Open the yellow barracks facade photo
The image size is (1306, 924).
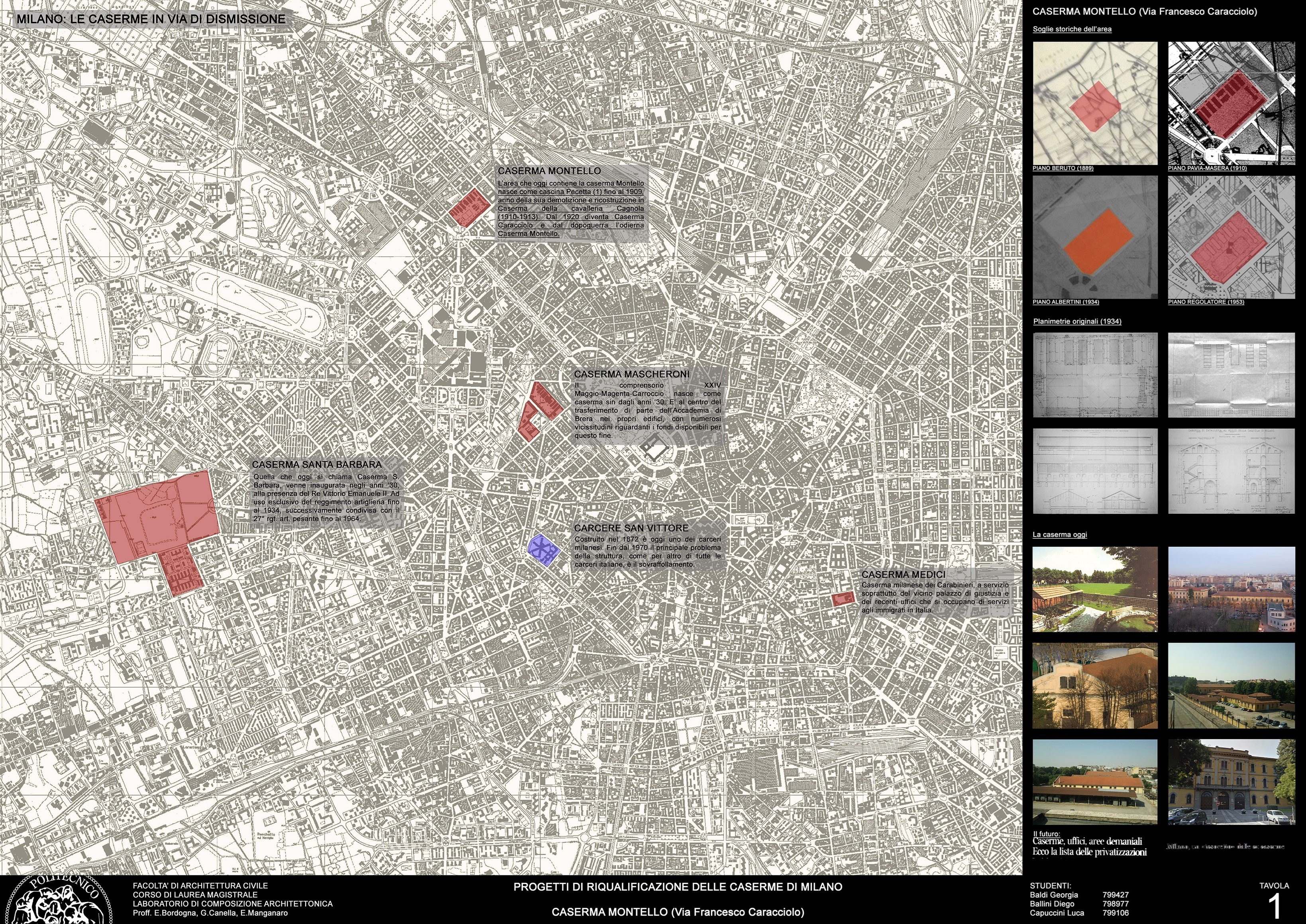point(1231,782)
